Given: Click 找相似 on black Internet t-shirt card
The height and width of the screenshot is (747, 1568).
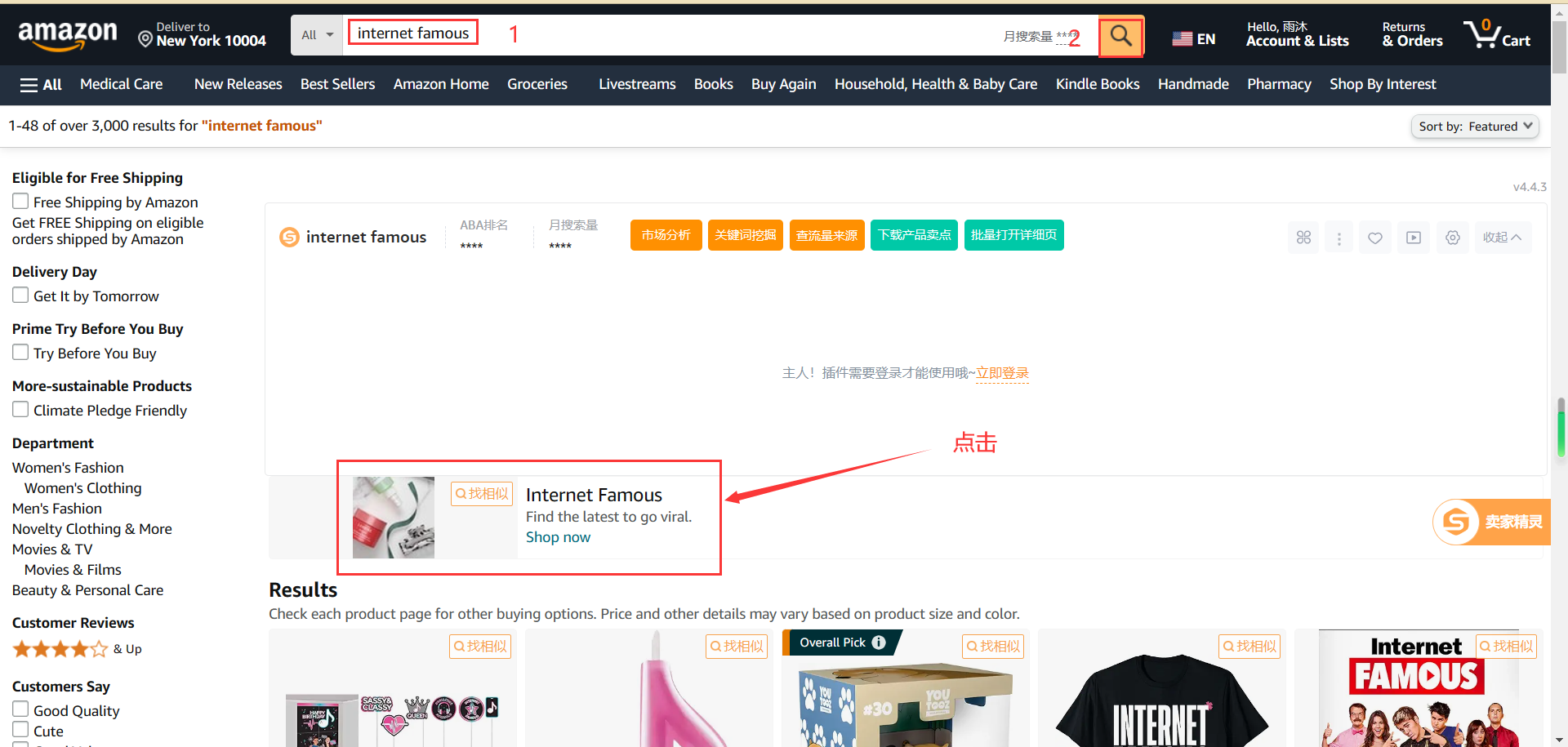Looking at the screenshot, I should [x=1249, y=647].
